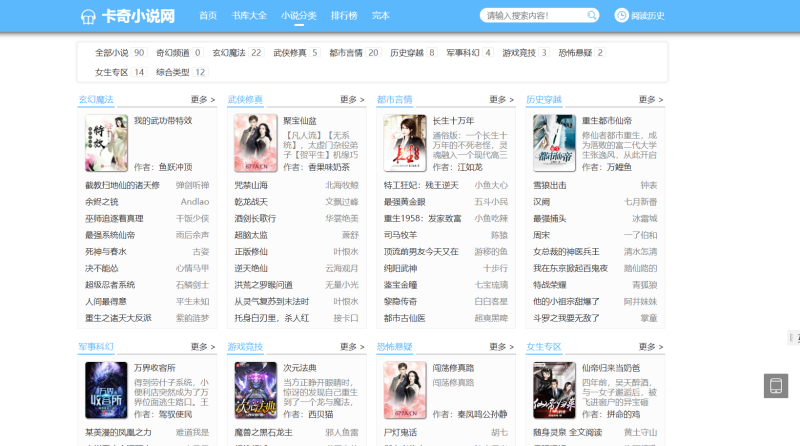Filter by 奇幻频道 category
The image size is (800, 446).
[x=172, y=53]
